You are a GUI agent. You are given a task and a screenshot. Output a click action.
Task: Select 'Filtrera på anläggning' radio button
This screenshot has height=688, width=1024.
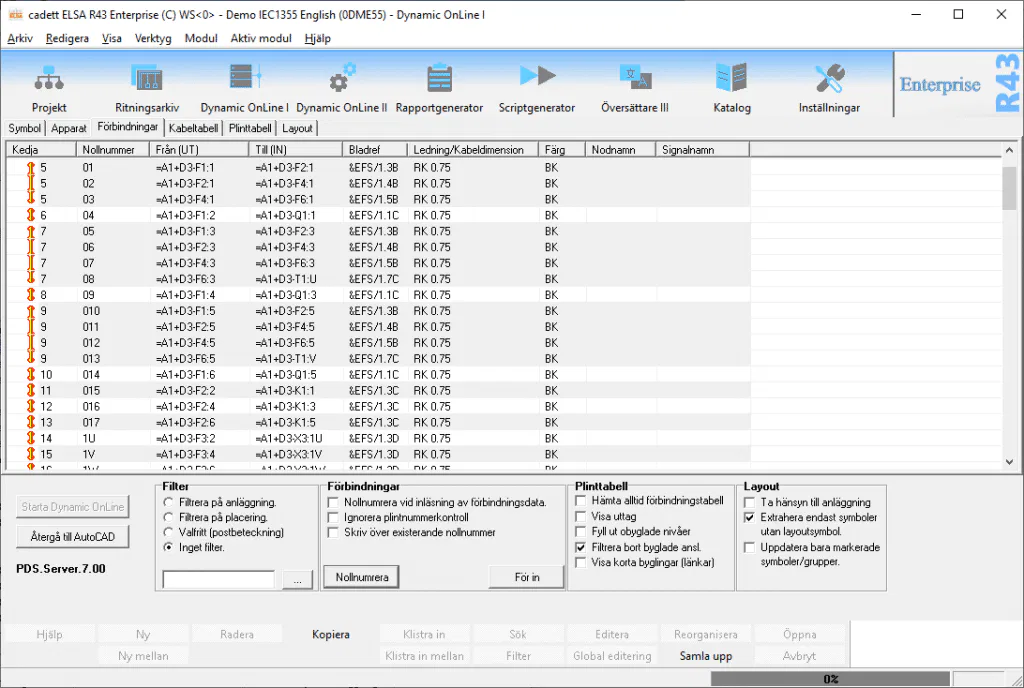[168, 503]
